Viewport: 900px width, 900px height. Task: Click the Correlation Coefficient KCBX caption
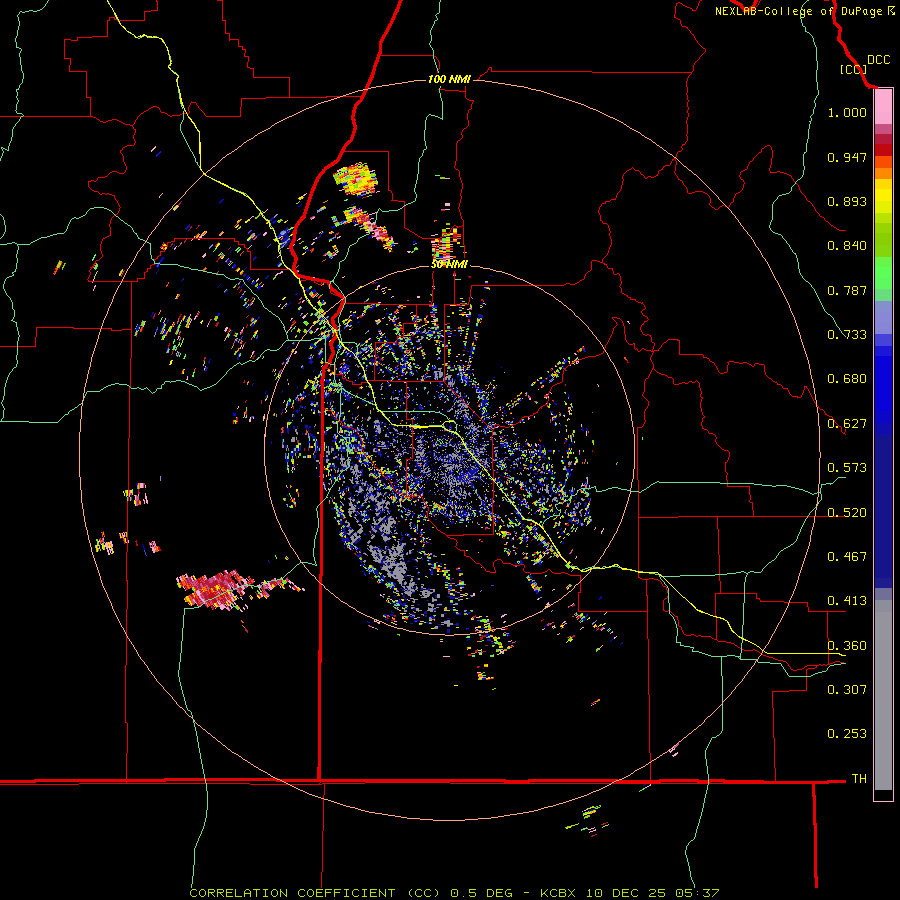coord(454,893)
